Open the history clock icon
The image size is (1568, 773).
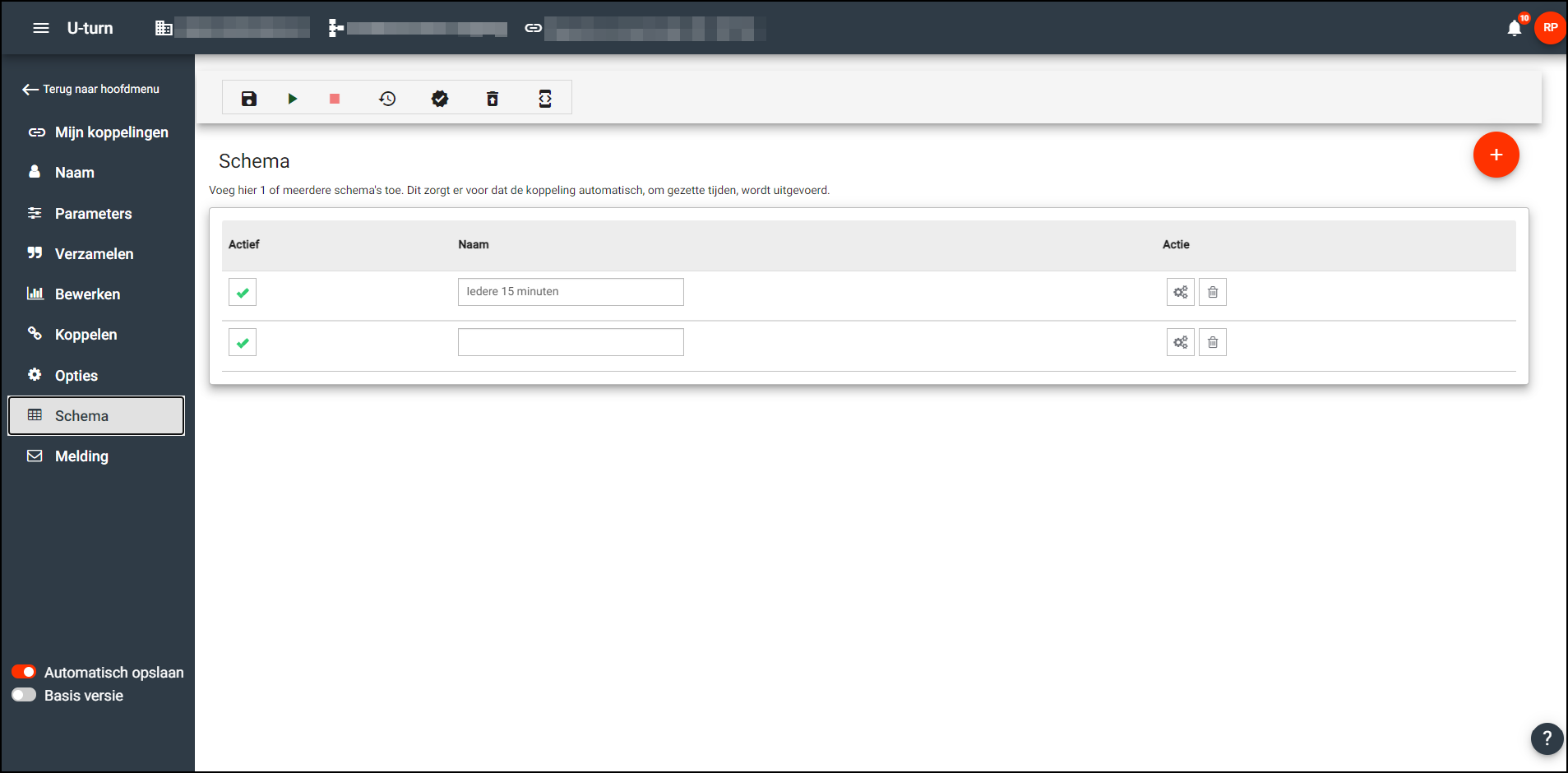click(x=387, y=99)
